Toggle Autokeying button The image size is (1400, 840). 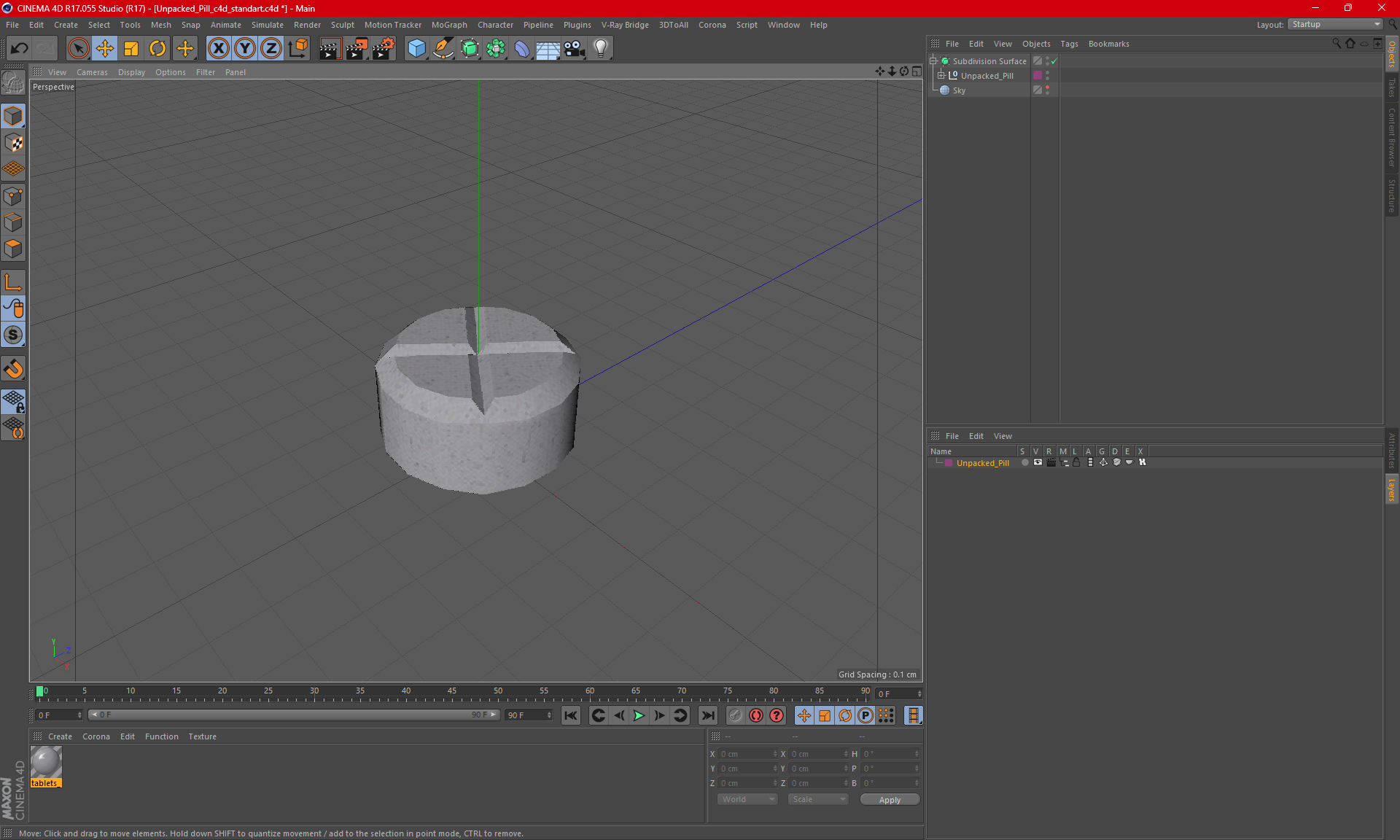(756, 715)
